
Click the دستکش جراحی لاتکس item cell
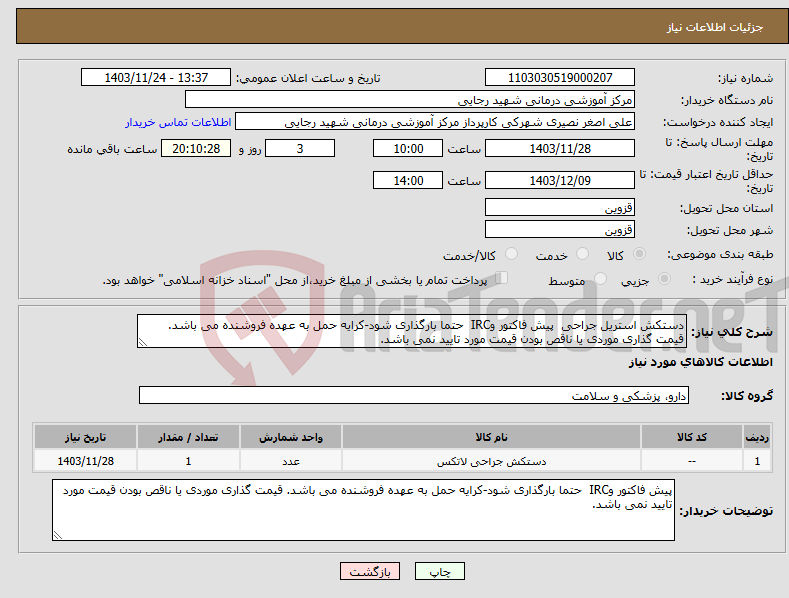[491, 461]
